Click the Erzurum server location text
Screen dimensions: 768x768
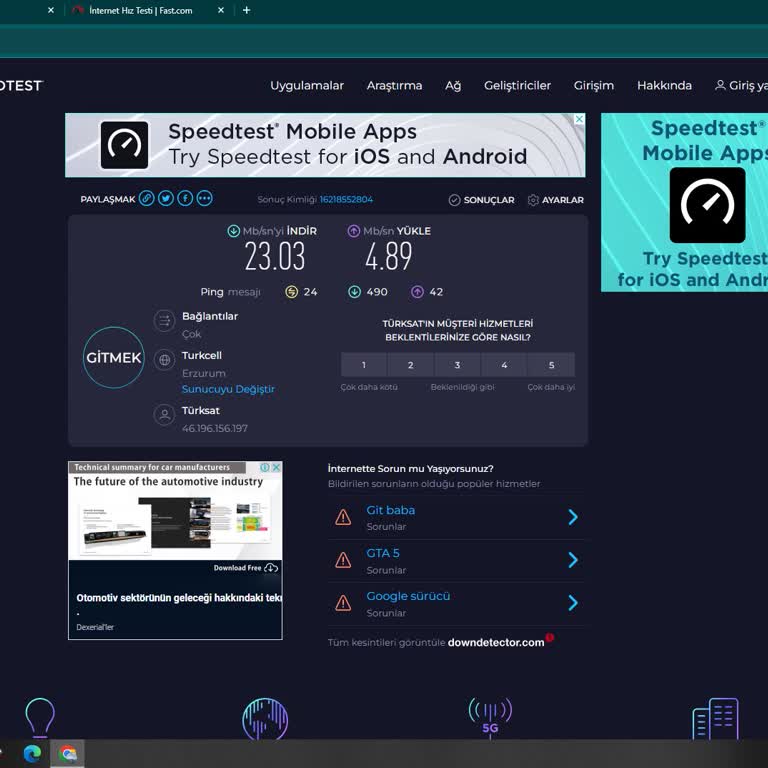point(204,373)
